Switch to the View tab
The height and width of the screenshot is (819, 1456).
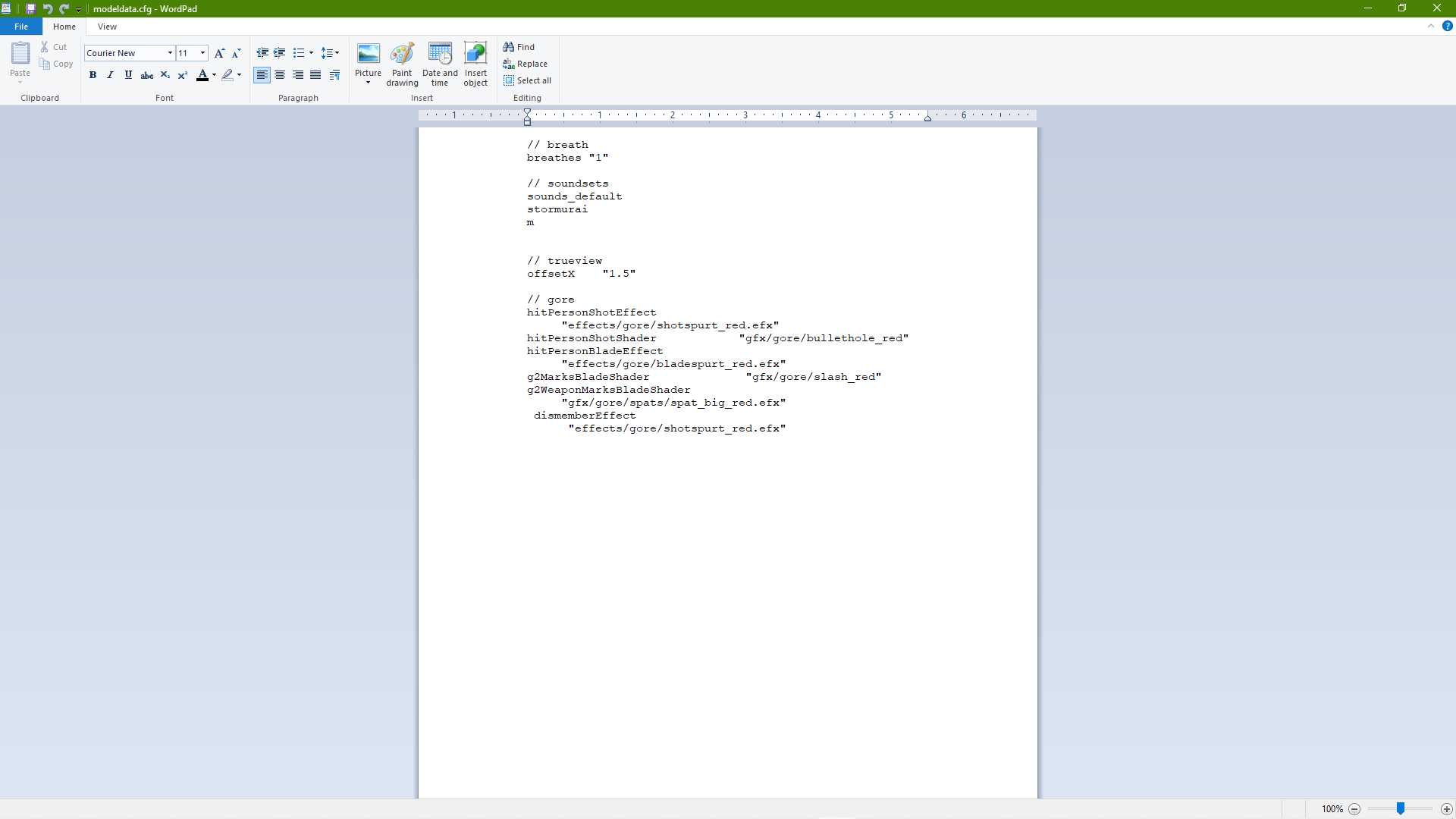point(107,27)
